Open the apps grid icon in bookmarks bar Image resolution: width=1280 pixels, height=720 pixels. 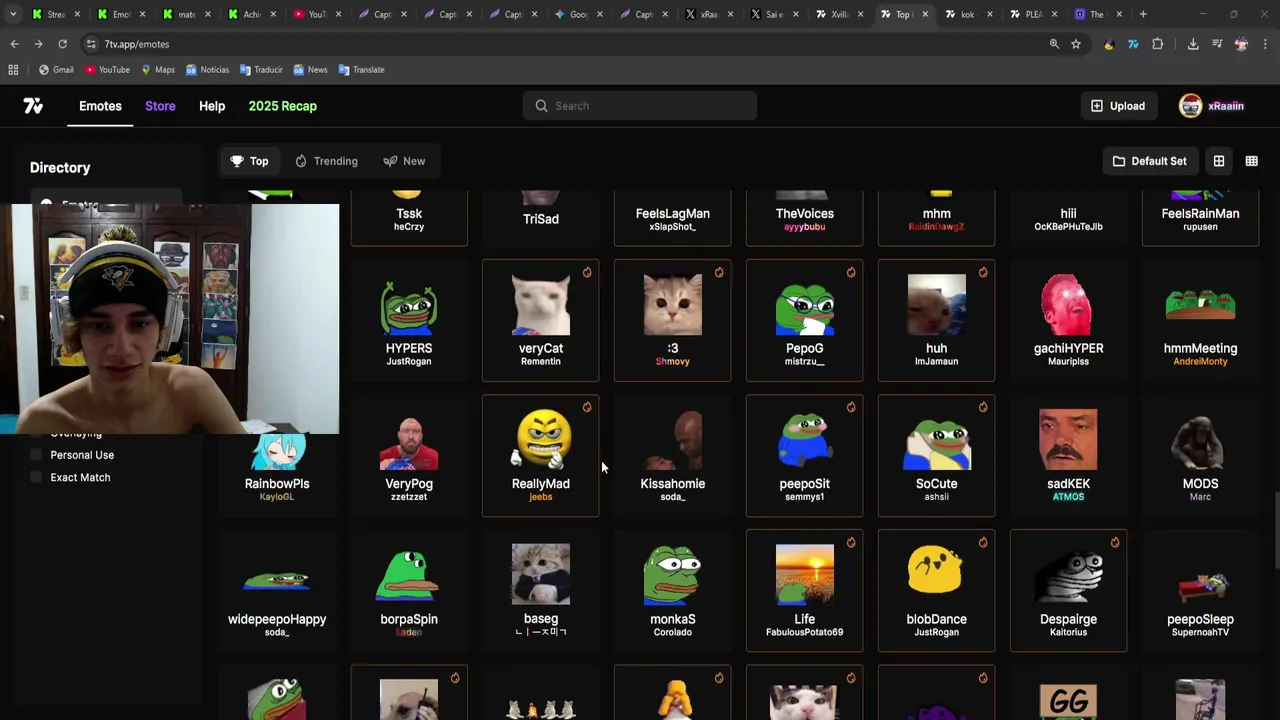(x=13, y=70)
